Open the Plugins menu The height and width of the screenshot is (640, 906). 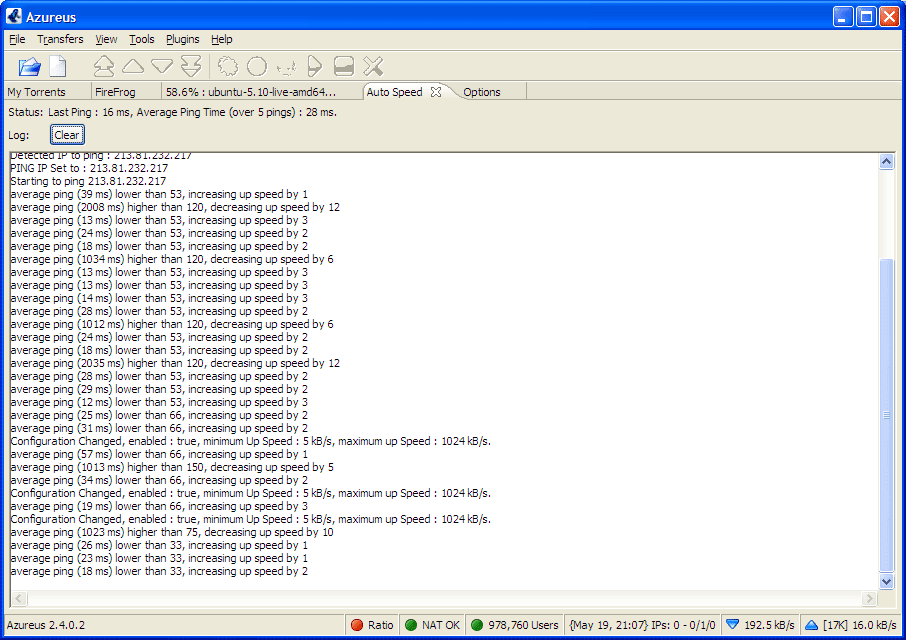(x=183, y=39)
